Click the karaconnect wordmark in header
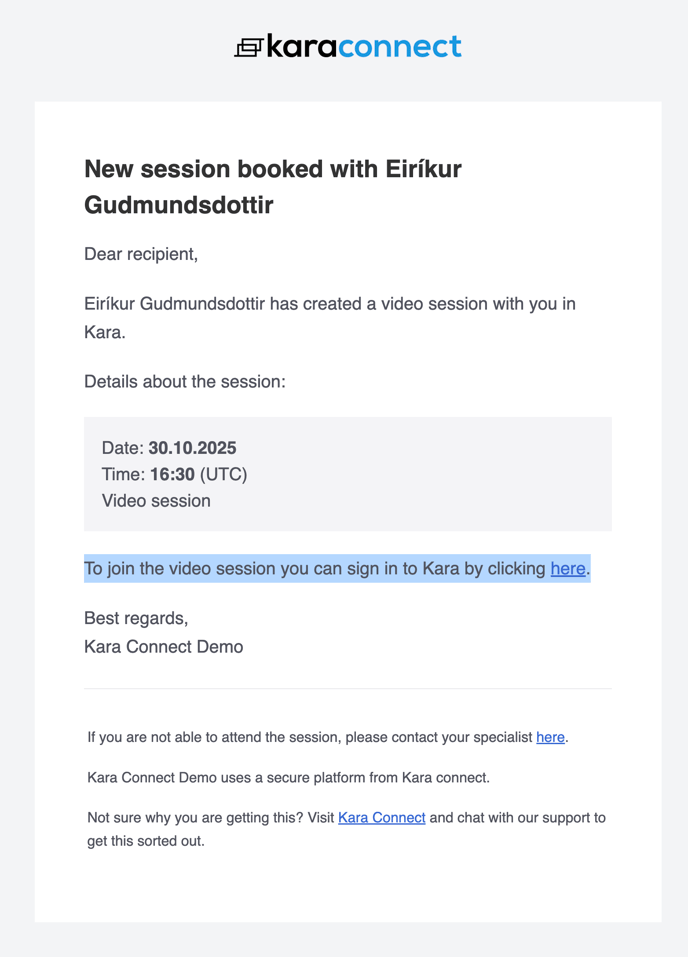The width and height of the screenshot is (688, 957). 364,46
